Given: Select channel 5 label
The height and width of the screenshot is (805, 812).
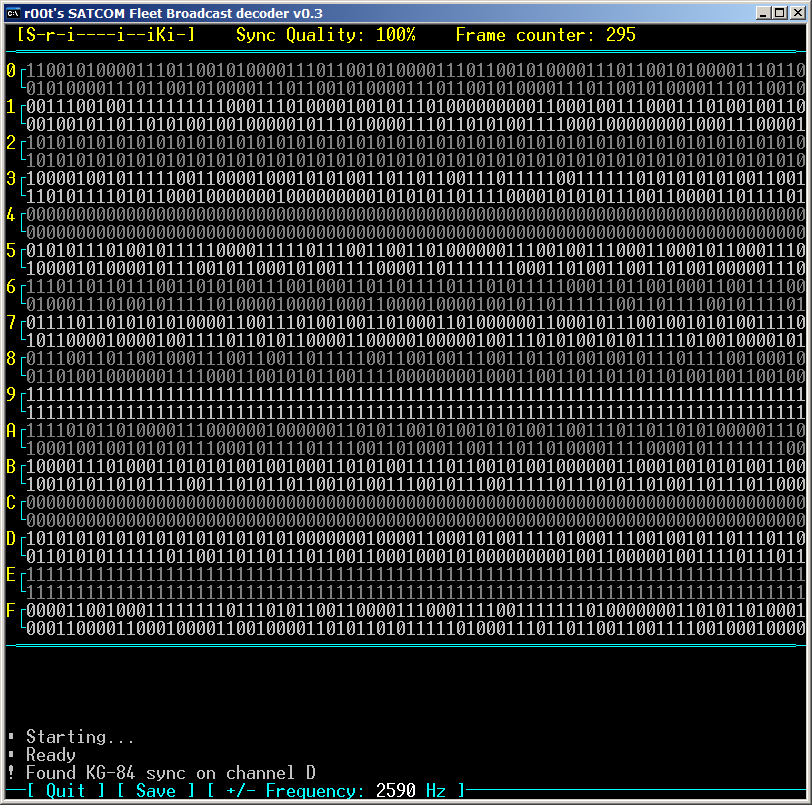Looking at the screenshot, I should (11, 251).
